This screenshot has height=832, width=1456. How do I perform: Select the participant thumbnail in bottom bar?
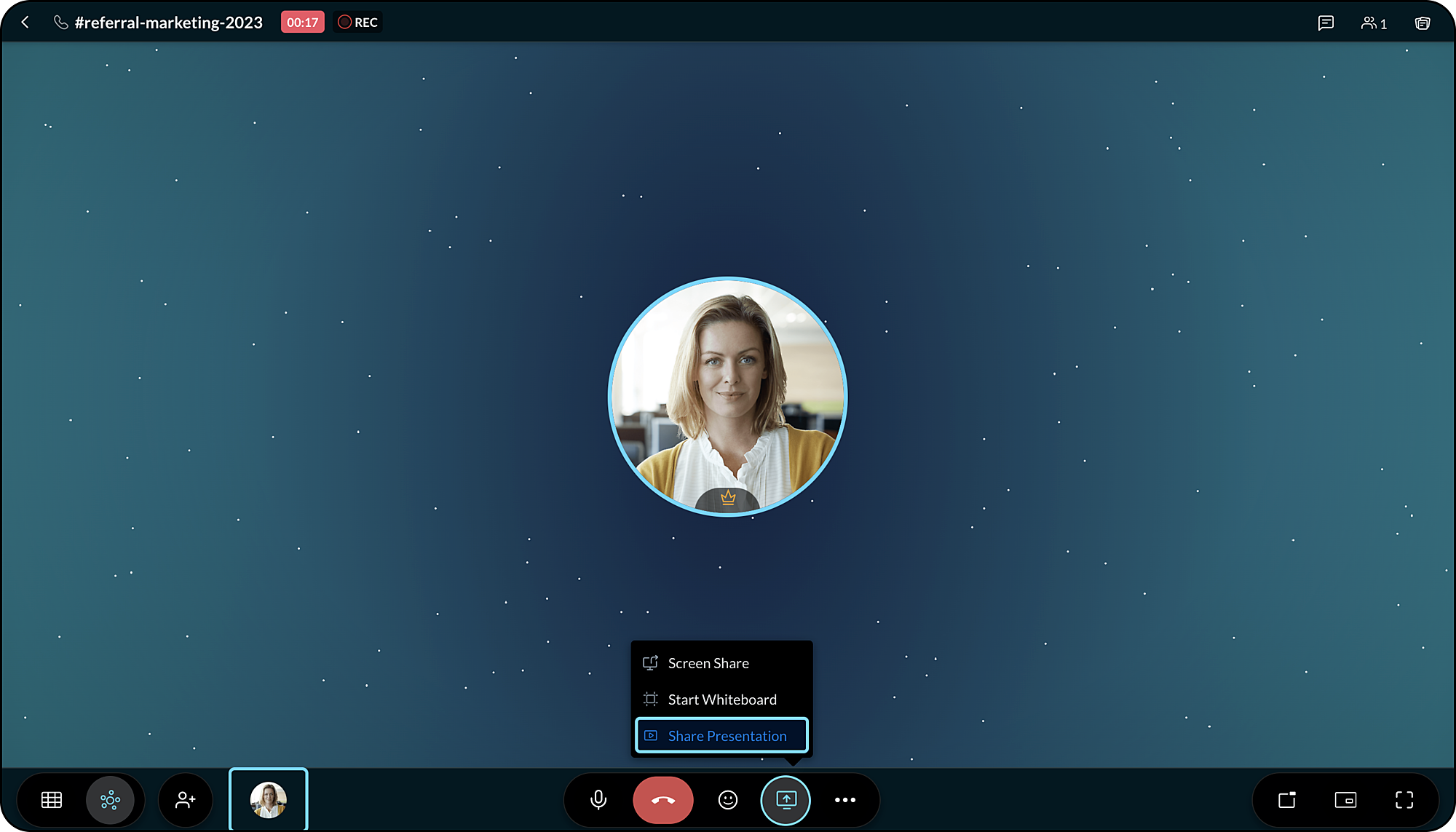pyautogui.click(x=269, y=800)
